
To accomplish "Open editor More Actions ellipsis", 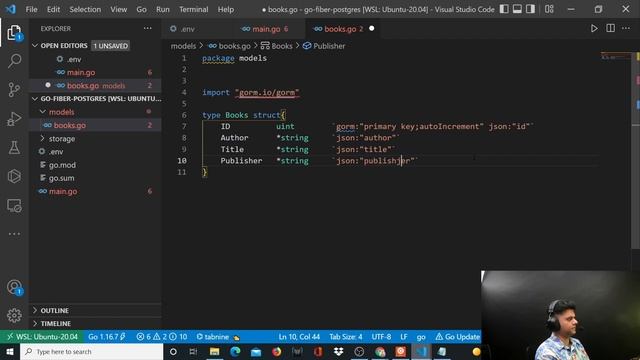I will pos(626,29).
